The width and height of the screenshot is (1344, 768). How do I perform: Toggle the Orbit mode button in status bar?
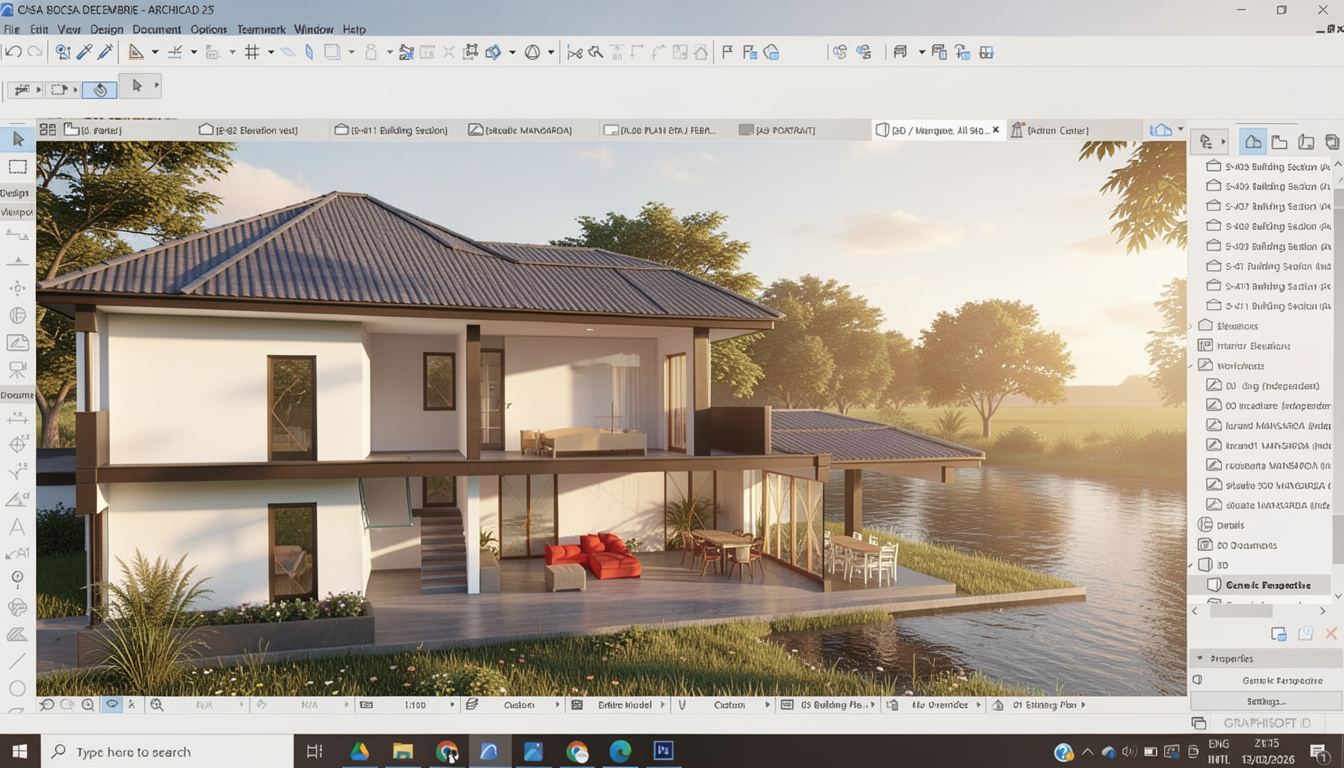point(112,705)
